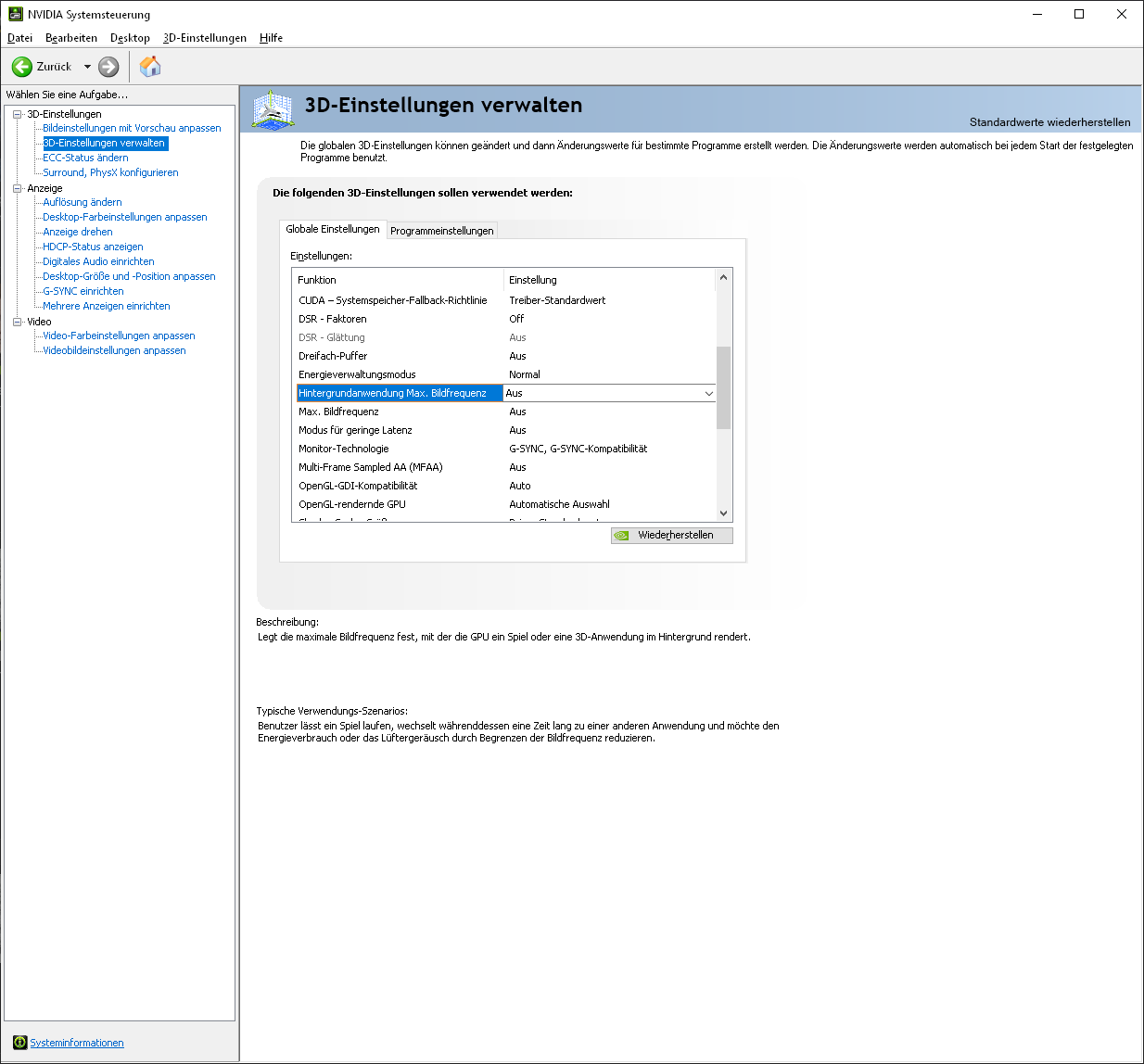Viewport: 1144px width, 1064px height.
Task: Click the Funktion column header
Action: pos(399,280)
